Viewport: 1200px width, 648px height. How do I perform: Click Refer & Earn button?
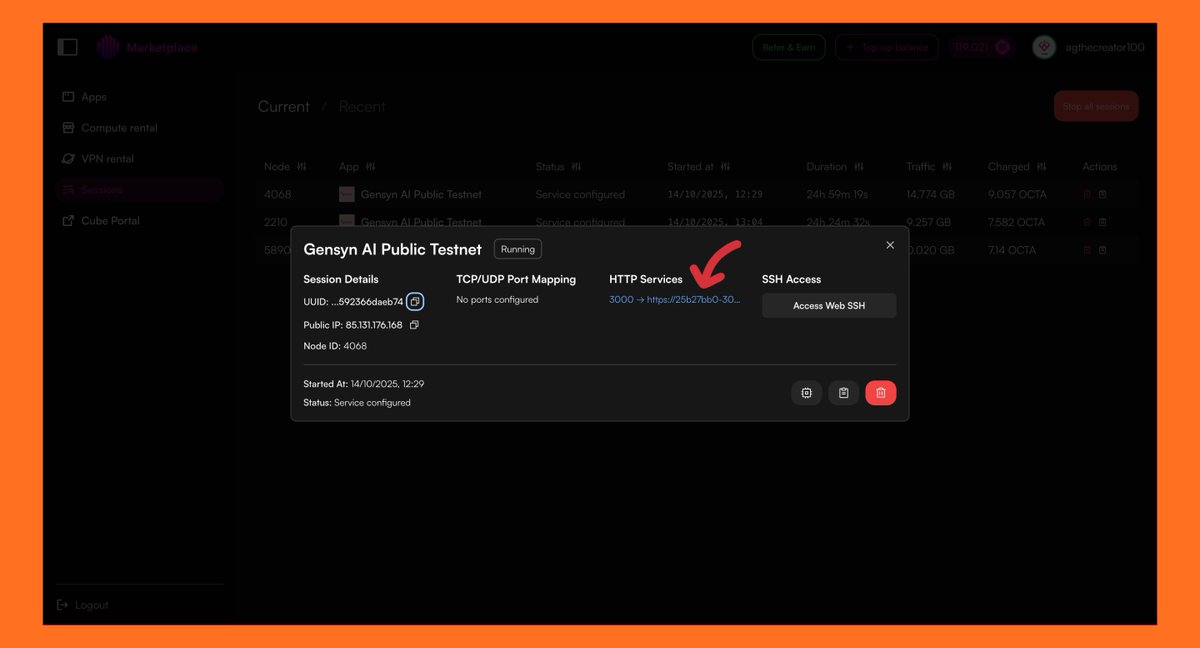tap(789, 47)
